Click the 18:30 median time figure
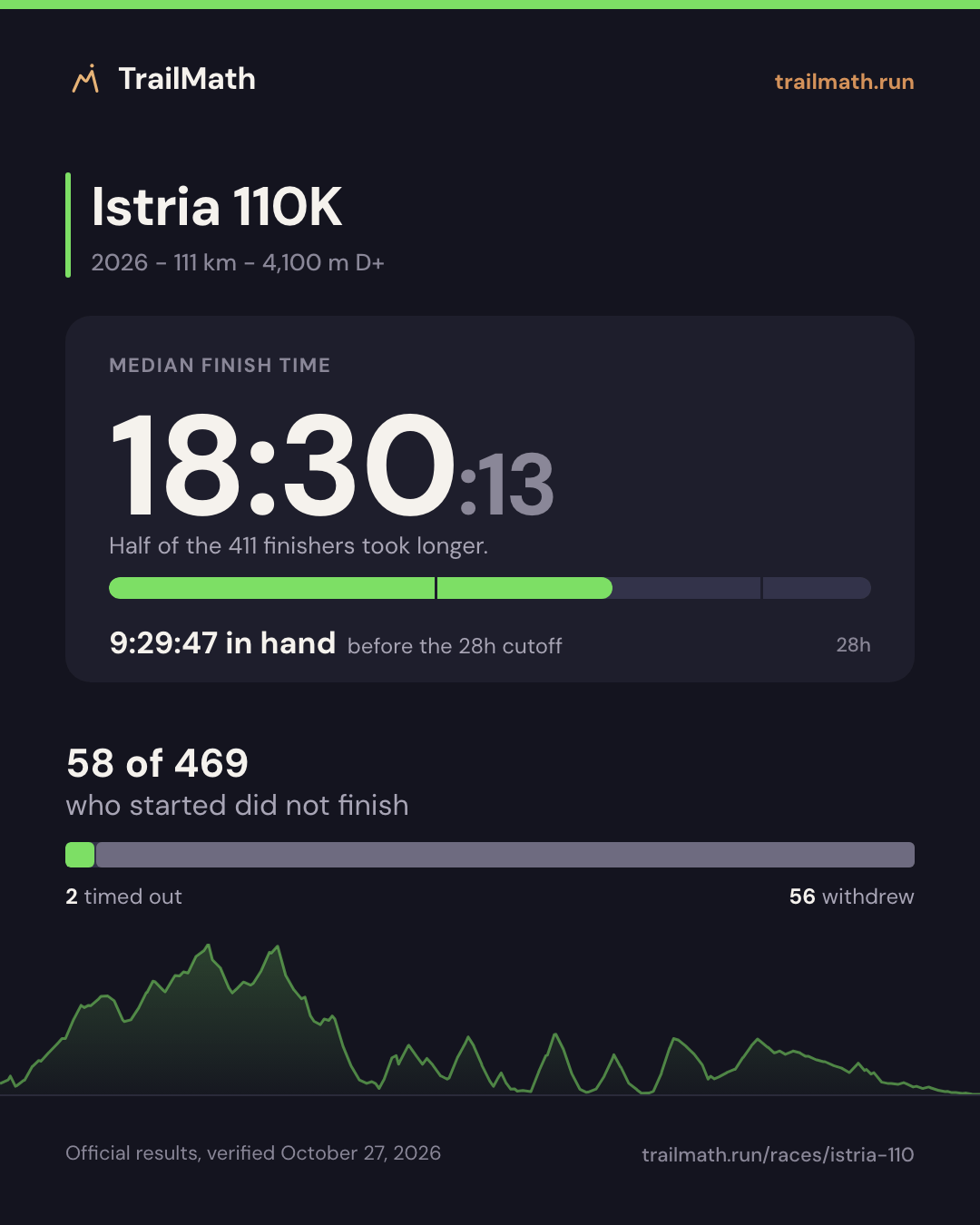This screenshot has width=980, height=1225. coord(282,466)
